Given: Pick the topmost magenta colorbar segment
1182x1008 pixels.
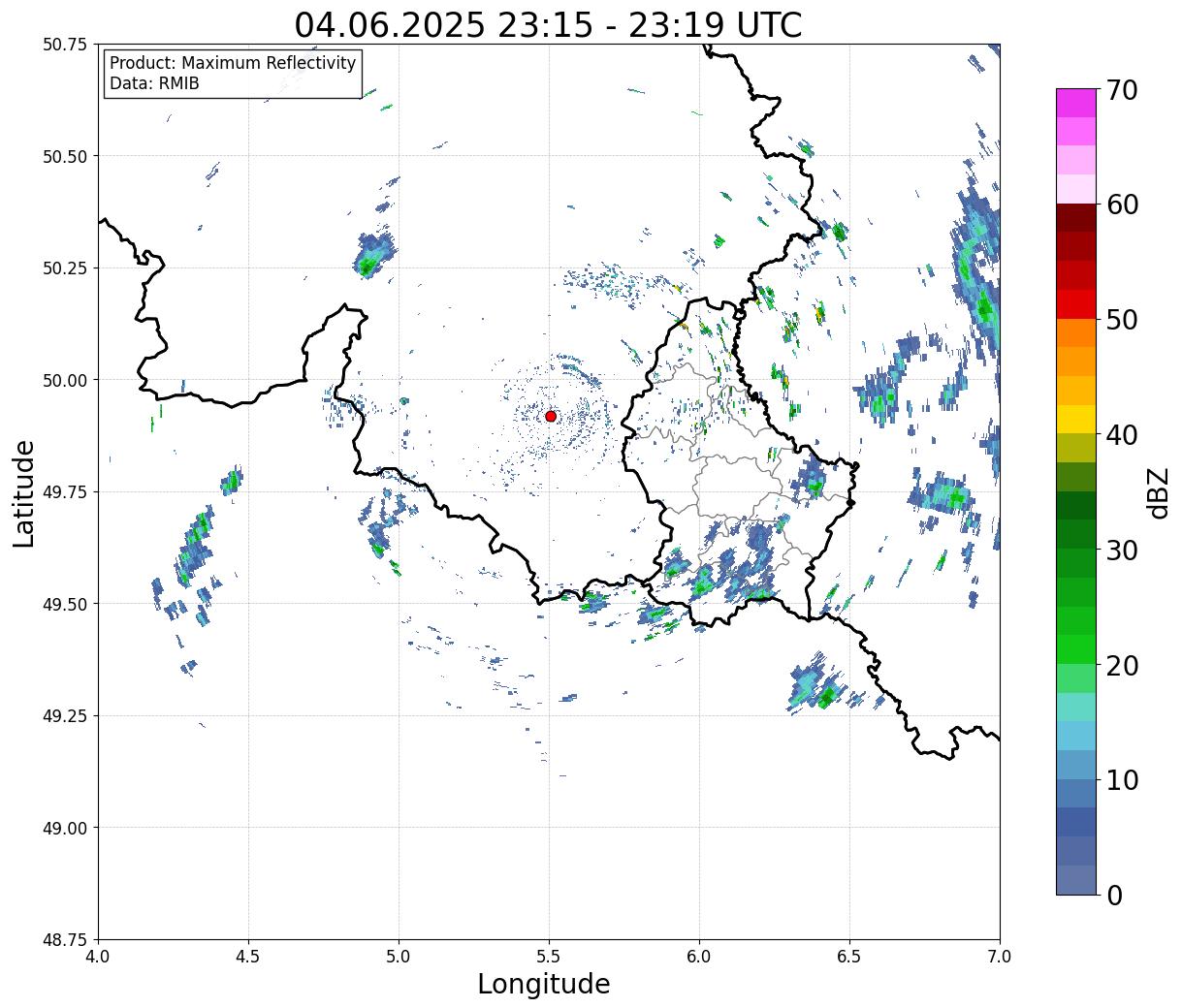Looking at the screenshot, I should pyautogui.click(x=1076, y=103).
